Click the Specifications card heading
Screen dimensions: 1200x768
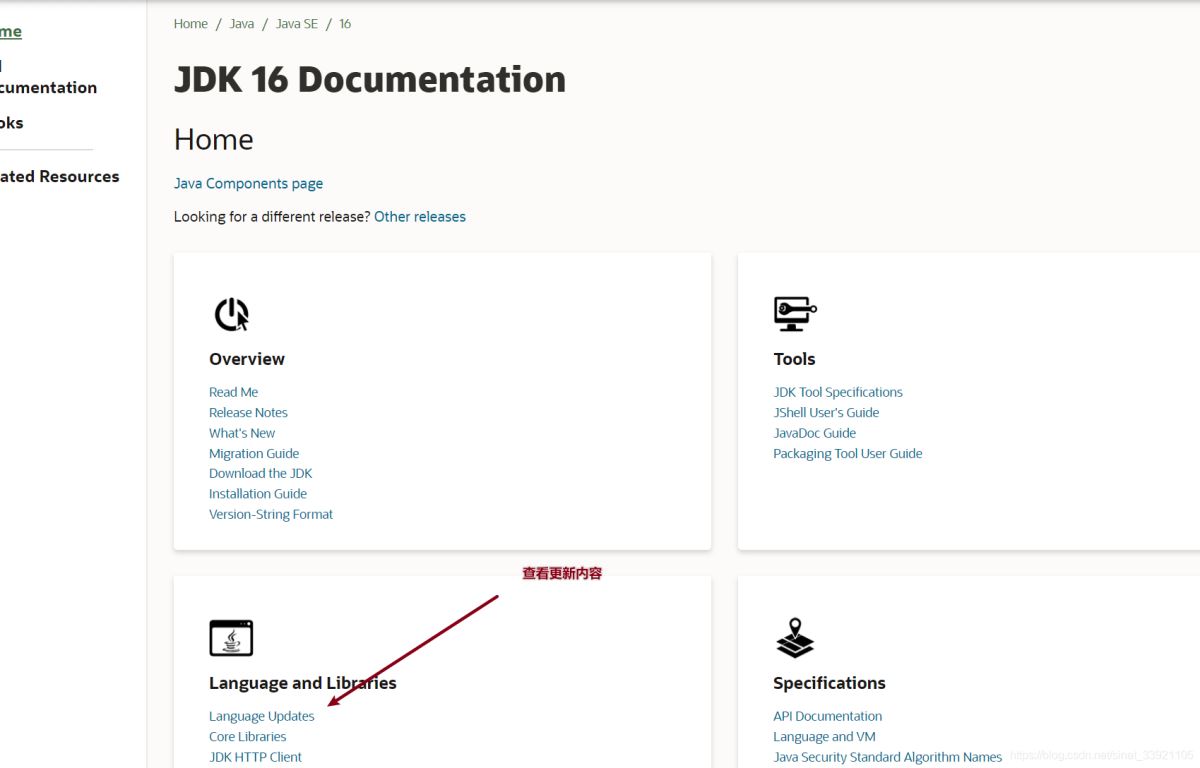point(829,683)
